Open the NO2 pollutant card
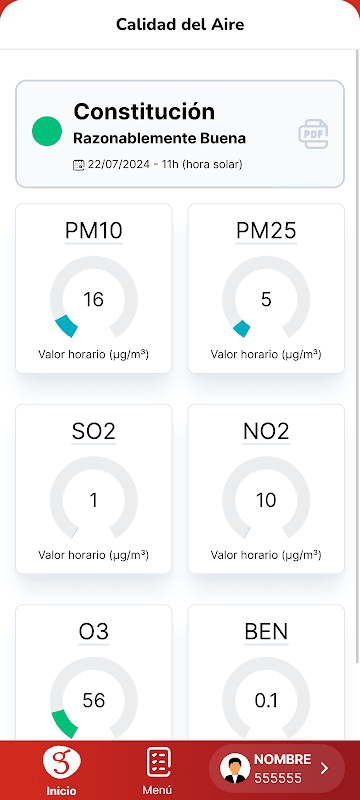 coord(266,489)
